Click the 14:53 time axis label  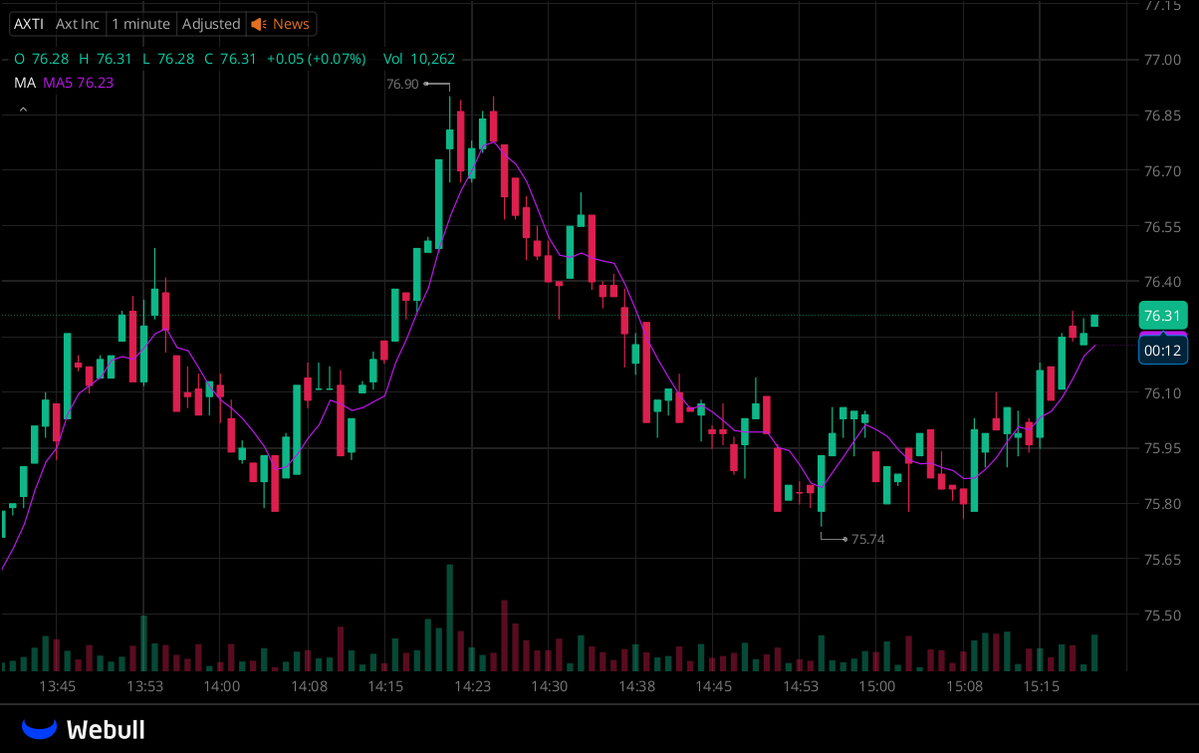pos(801,686)
